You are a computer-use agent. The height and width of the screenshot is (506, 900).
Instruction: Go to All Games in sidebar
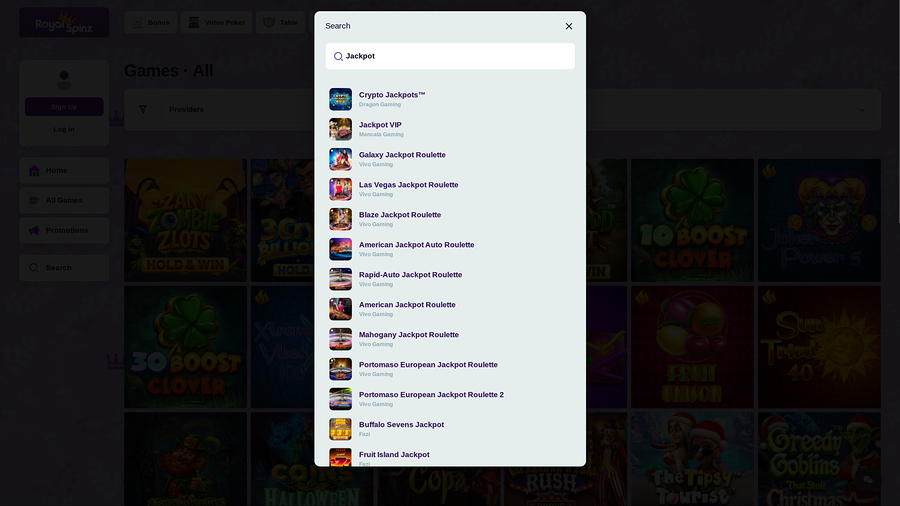[64, 200]
